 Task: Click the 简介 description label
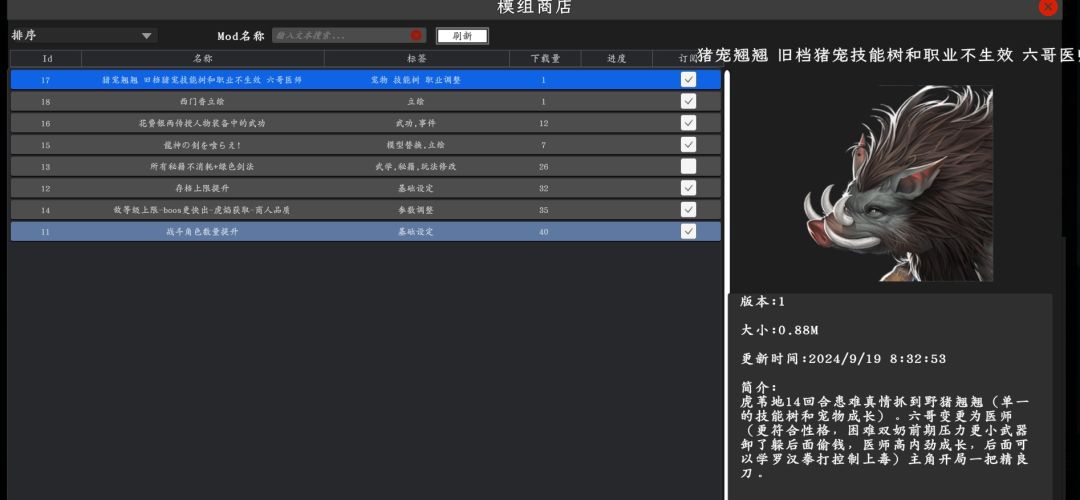pyautogui.click(x=758, y=387)
